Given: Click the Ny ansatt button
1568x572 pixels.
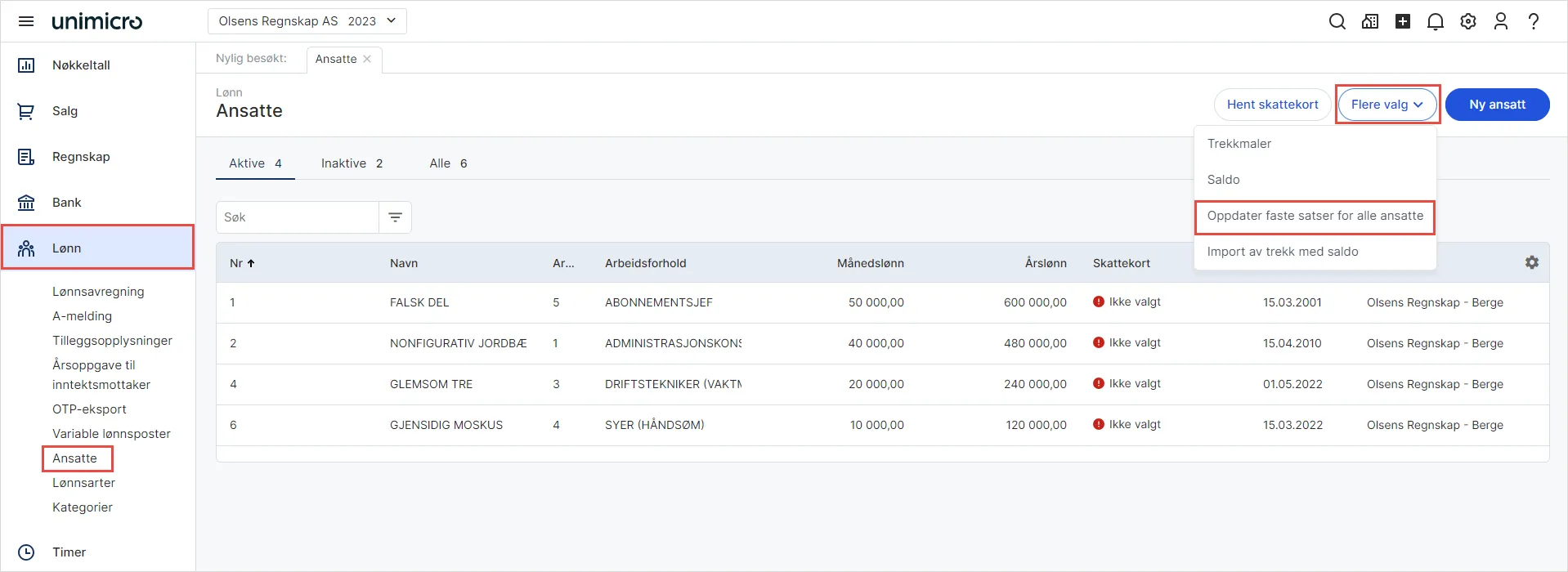Looking at the screenshot, I should (x=1497, y=105).
